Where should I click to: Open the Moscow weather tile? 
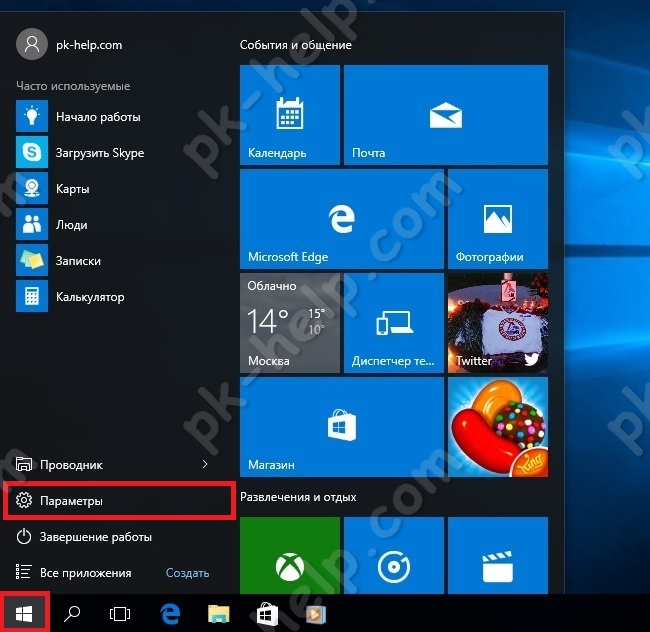click(x=290, y=323)
